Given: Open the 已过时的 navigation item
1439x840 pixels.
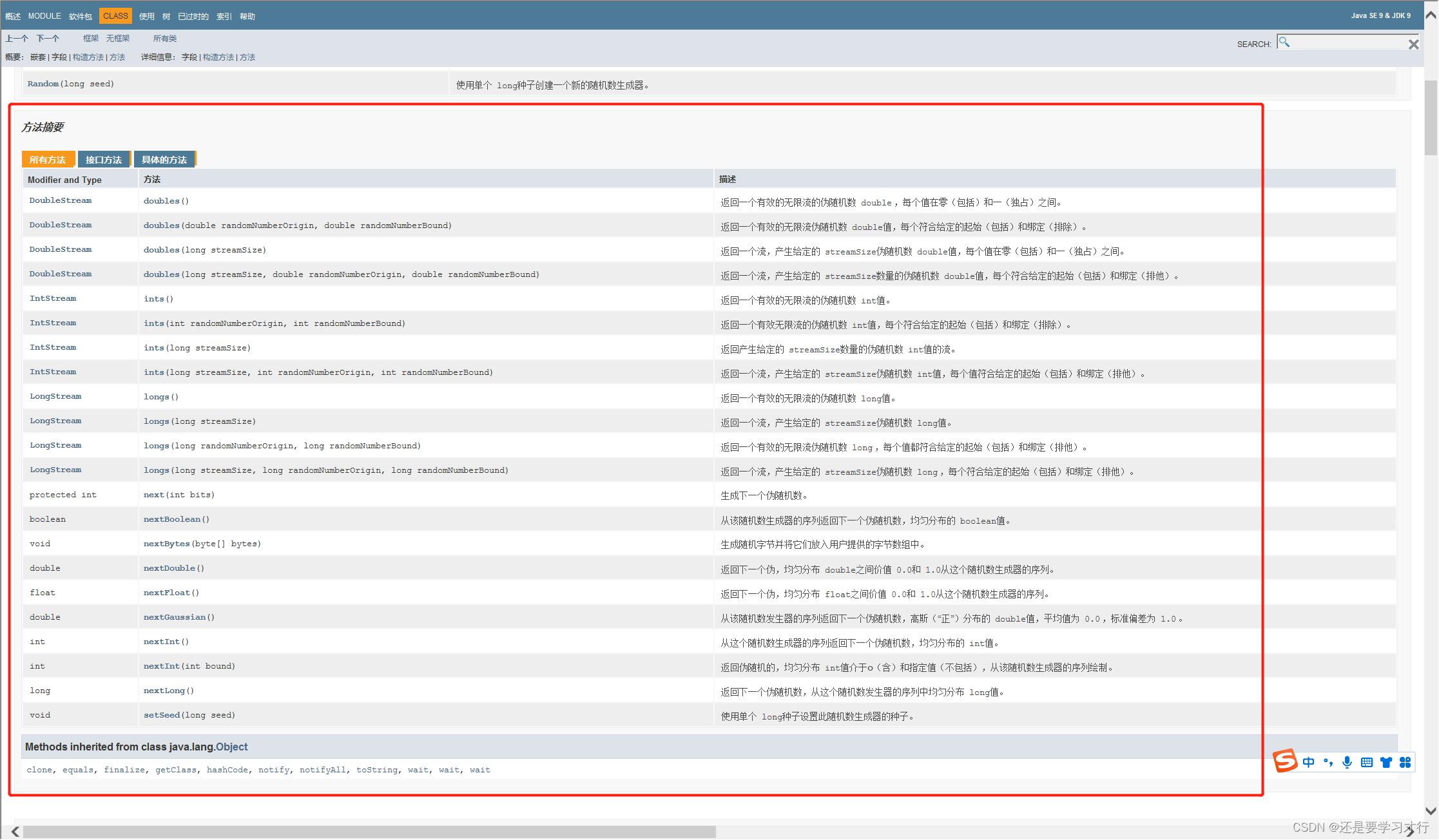Looking at the screenshot, I should 193,16.
